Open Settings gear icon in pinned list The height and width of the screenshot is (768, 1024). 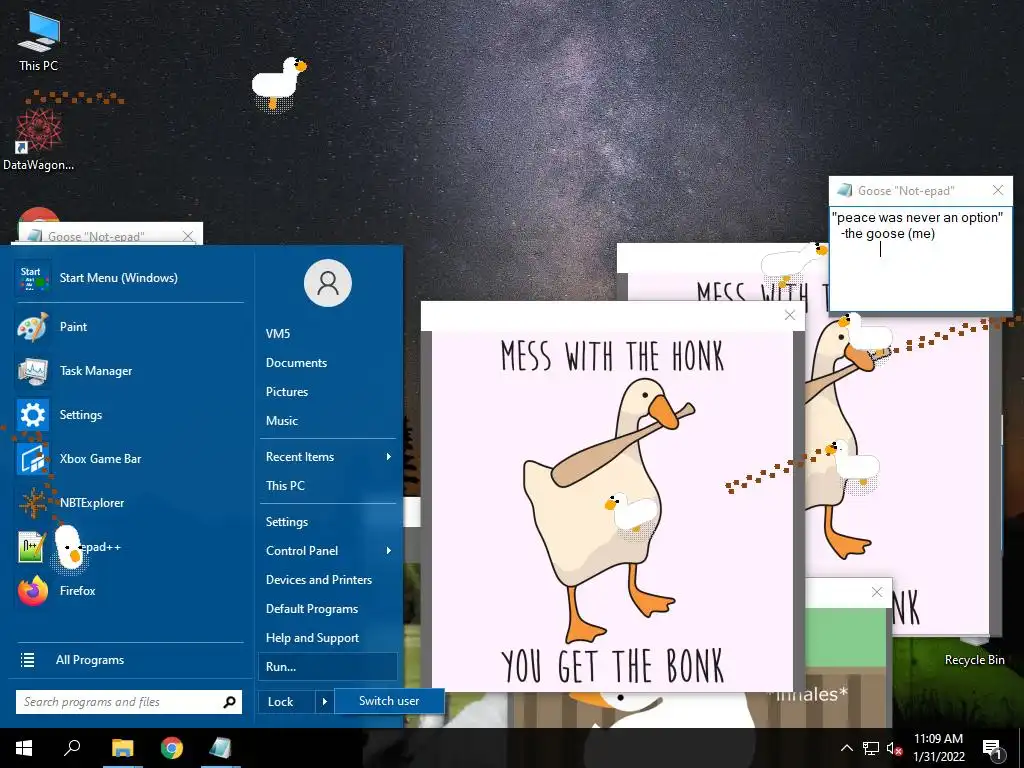click(33, 415)
